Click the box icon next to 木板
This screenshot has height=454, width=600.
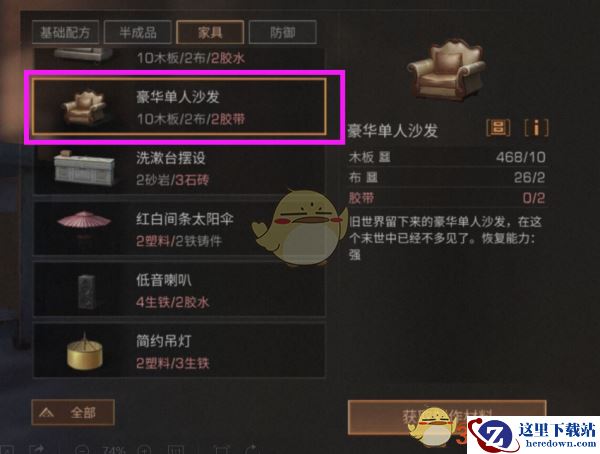tap(384, 157)
